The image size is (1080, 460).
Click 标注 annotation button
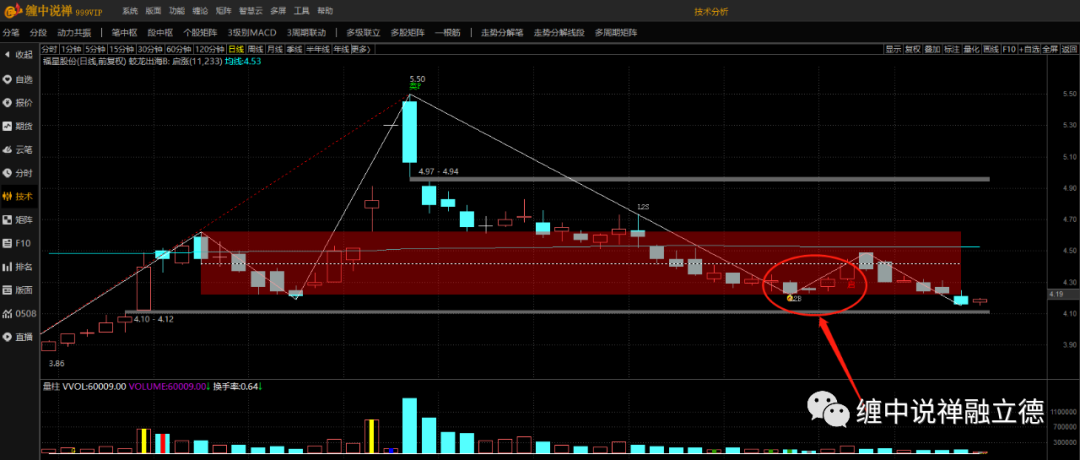pos(952,49)
